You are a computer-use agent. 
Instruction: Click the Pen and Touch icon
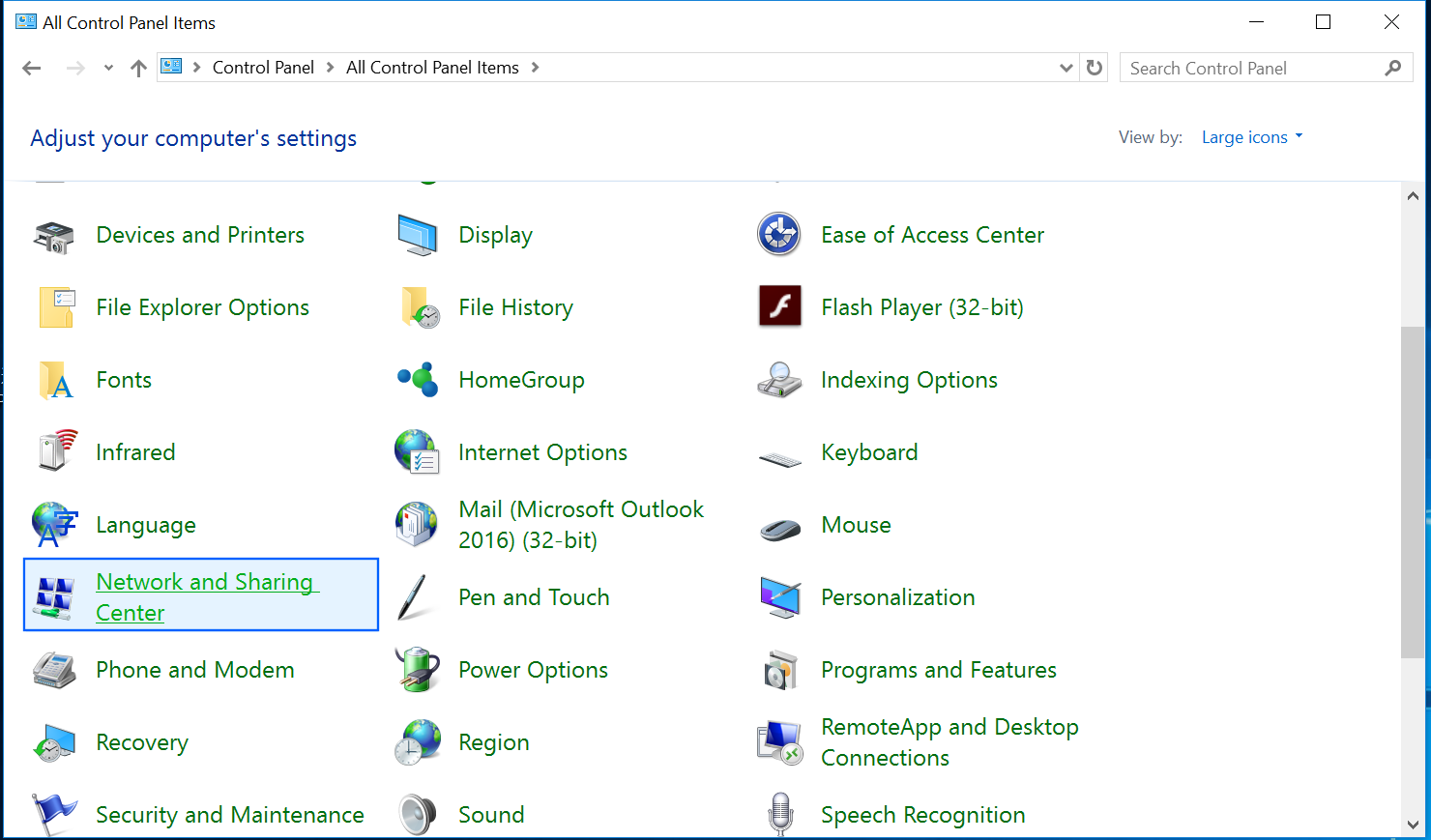coord(413,597)
